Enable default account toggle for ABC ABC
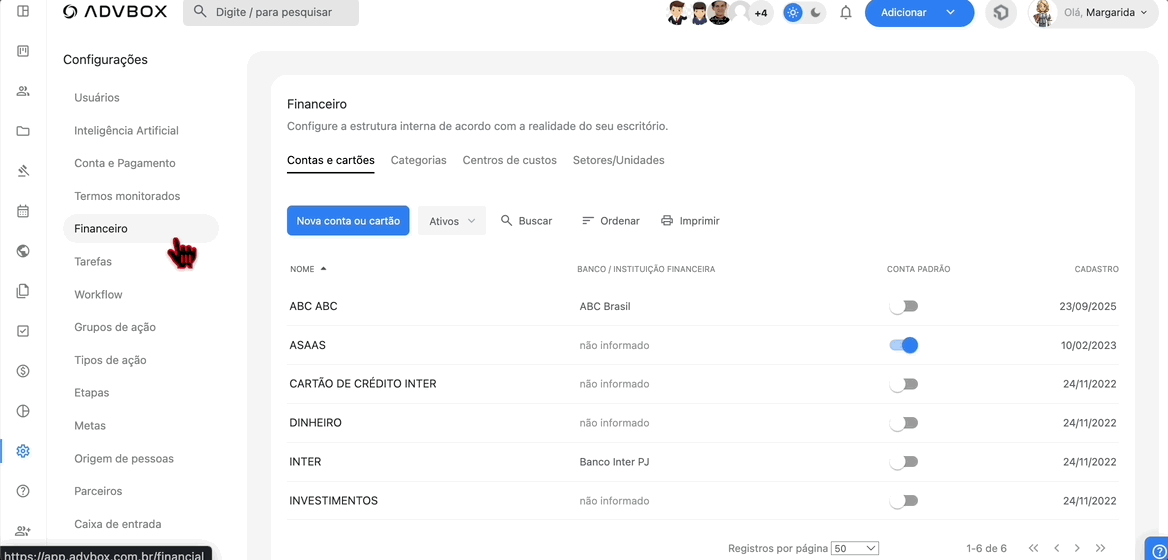Screen dimensions: 1168x560 [x=904, y=307]
